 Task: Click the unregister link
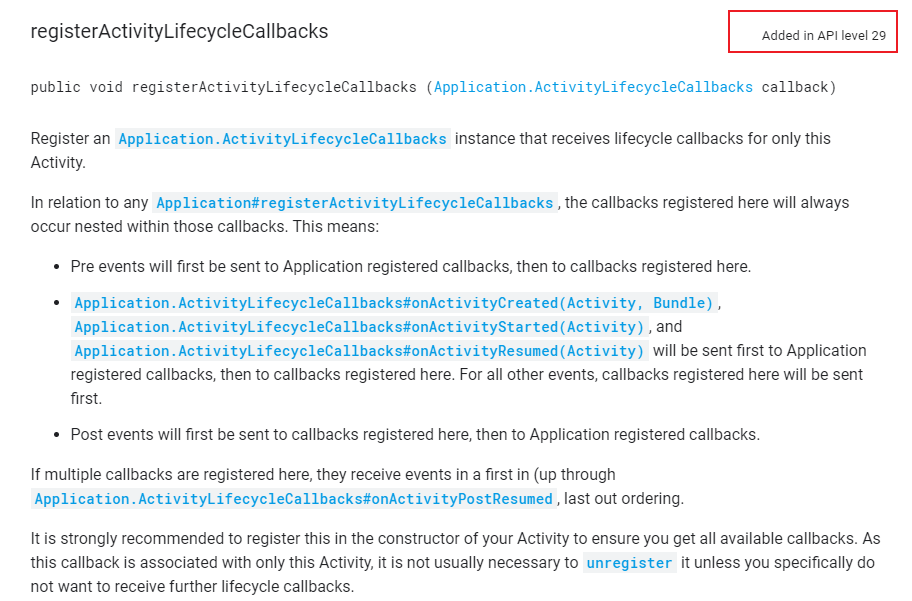(x=629, y=563)
